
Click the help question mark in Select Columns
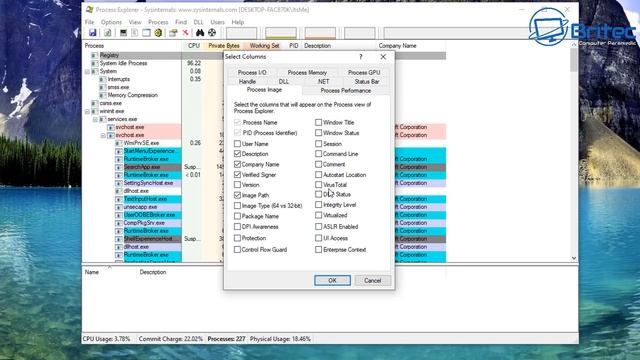click(x=361, y=57)
